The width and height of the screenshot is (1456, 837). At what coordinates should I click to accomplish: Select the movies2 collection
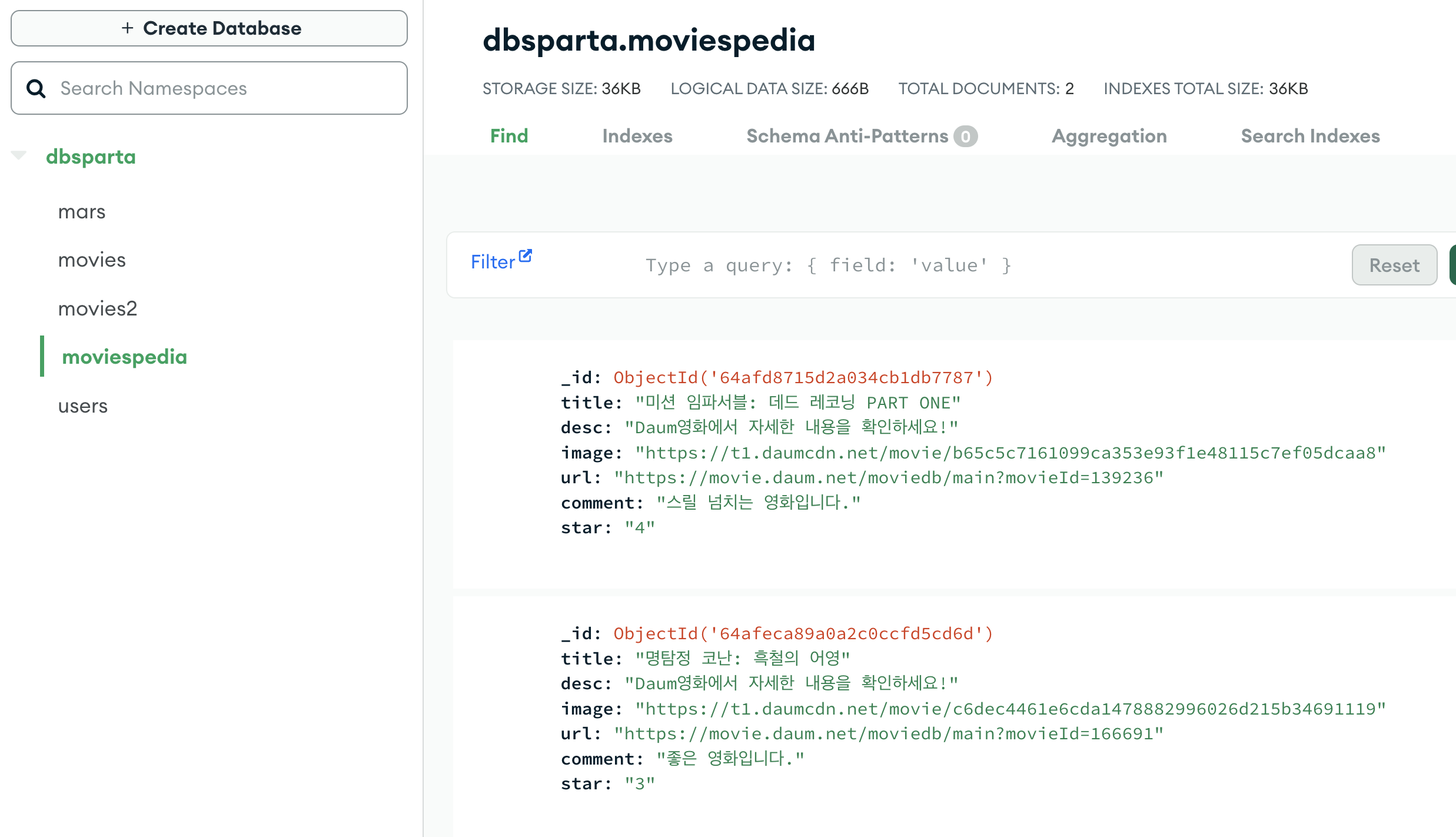coord(98,308)
